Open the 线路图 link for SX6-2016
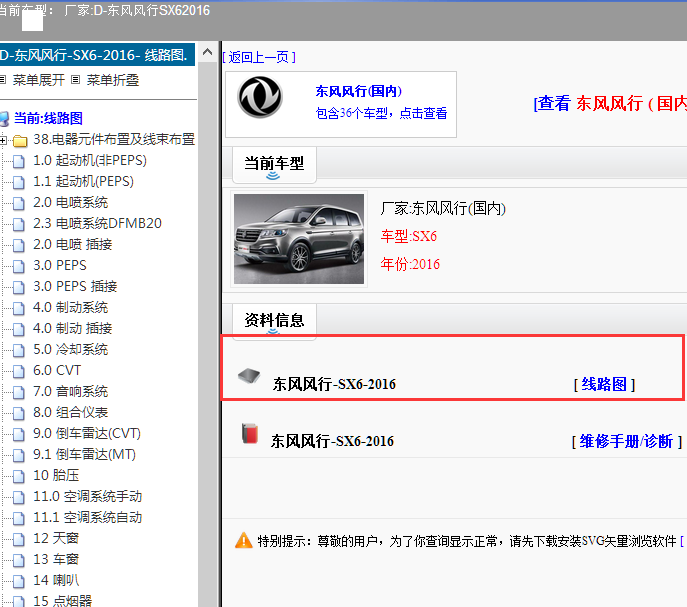Image resolution: width=687 pixels, height=607 pixels. pyautogui.click(x=604, y=384)
